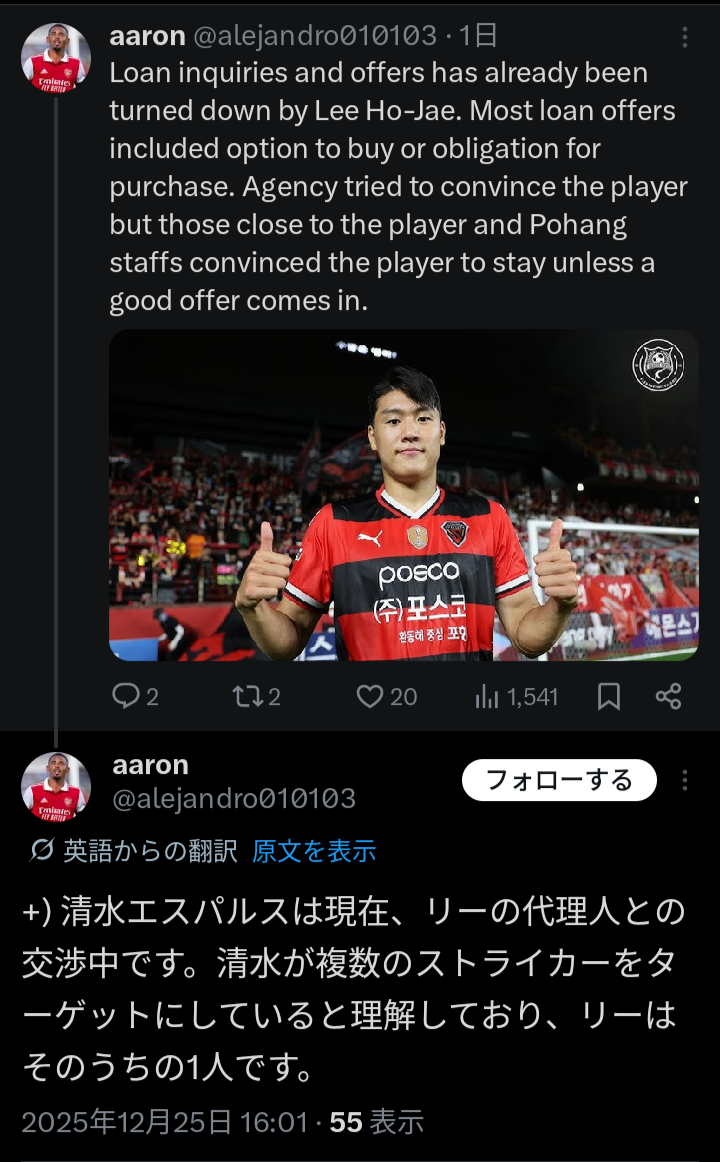
Task: Open more options on the top tweet
Action: point(684,37)
